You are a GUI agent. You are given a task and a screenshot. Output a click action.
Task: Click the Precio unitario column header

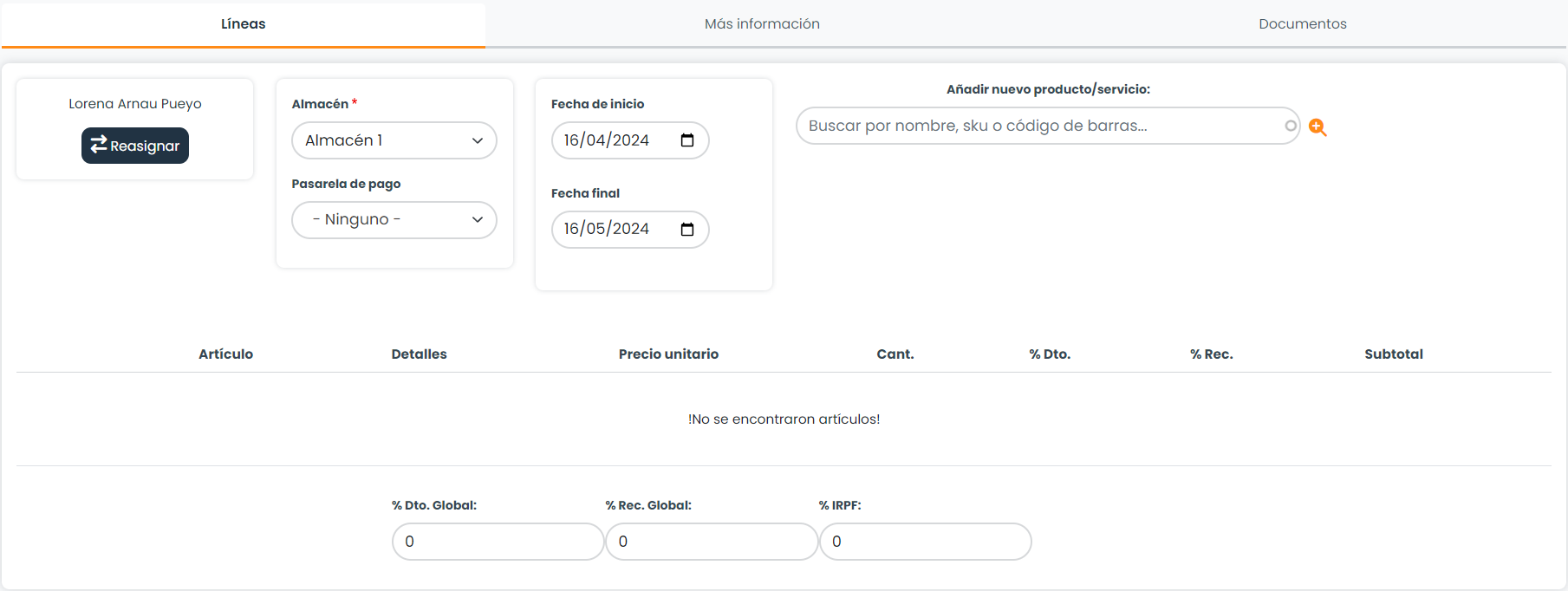click(x=668, y=354)
